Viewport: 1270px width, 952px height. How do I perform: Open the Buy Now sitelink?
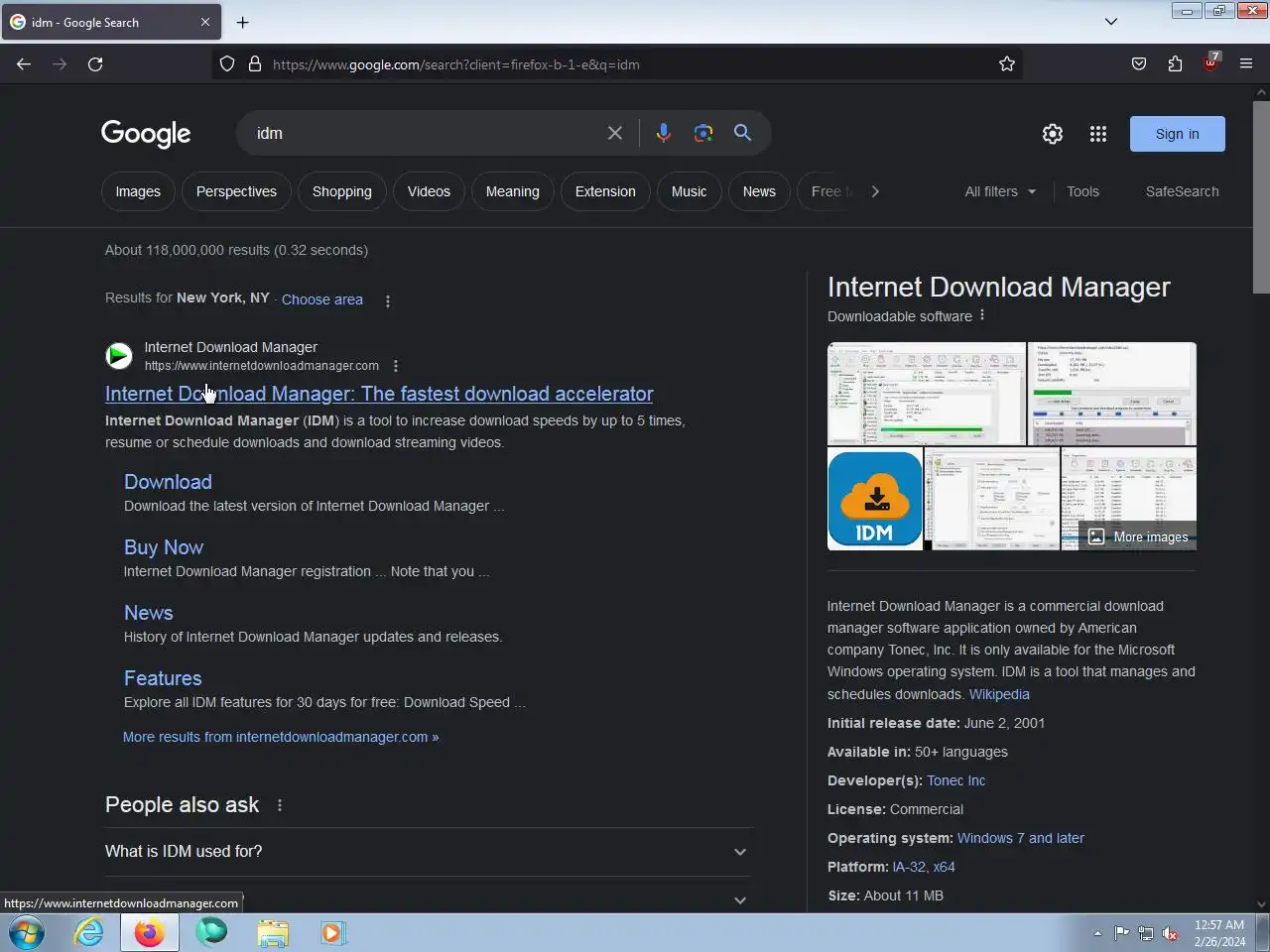164,547
